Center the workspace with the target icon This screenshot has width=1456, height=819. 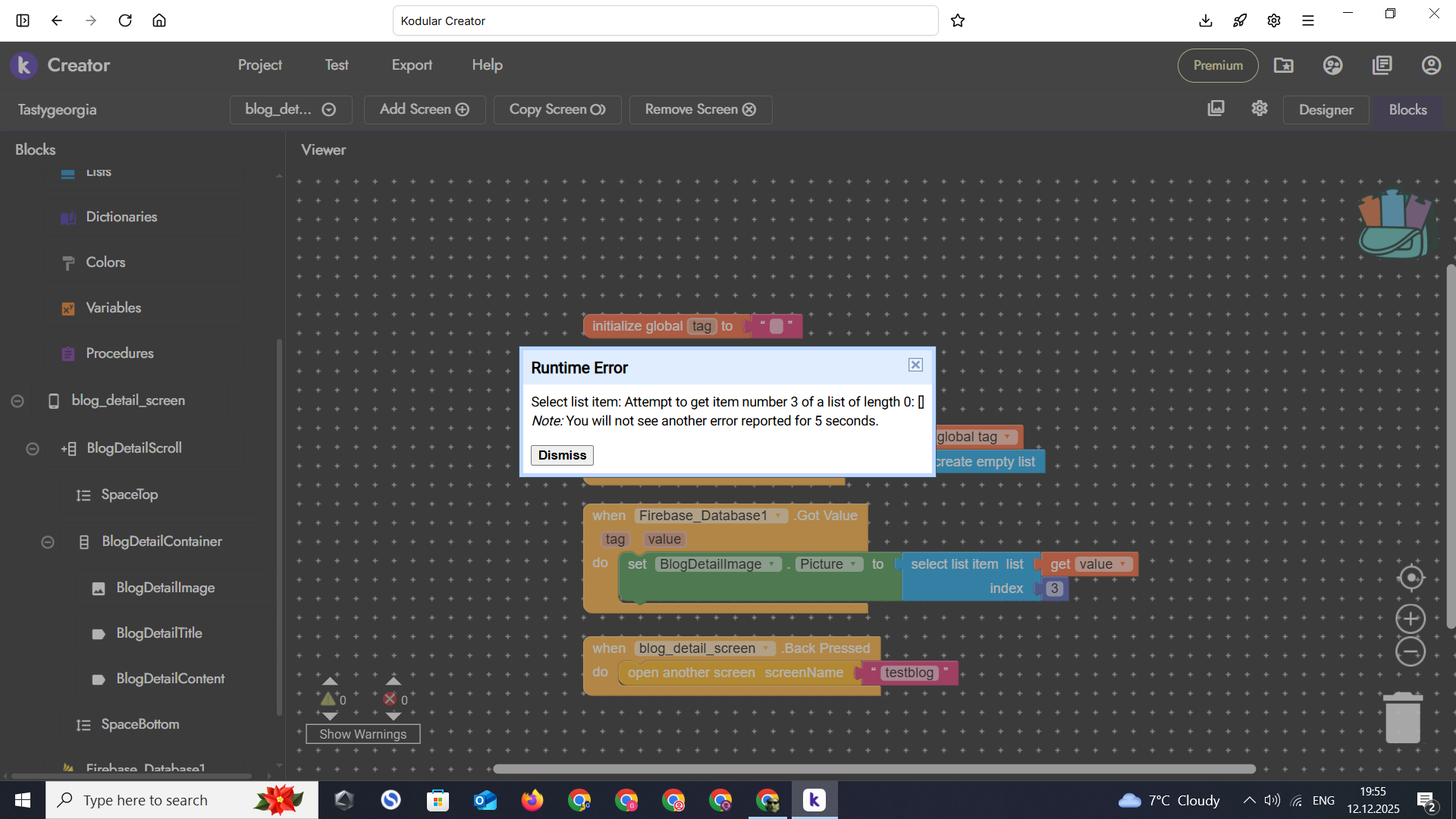(x=1410, y=578)
